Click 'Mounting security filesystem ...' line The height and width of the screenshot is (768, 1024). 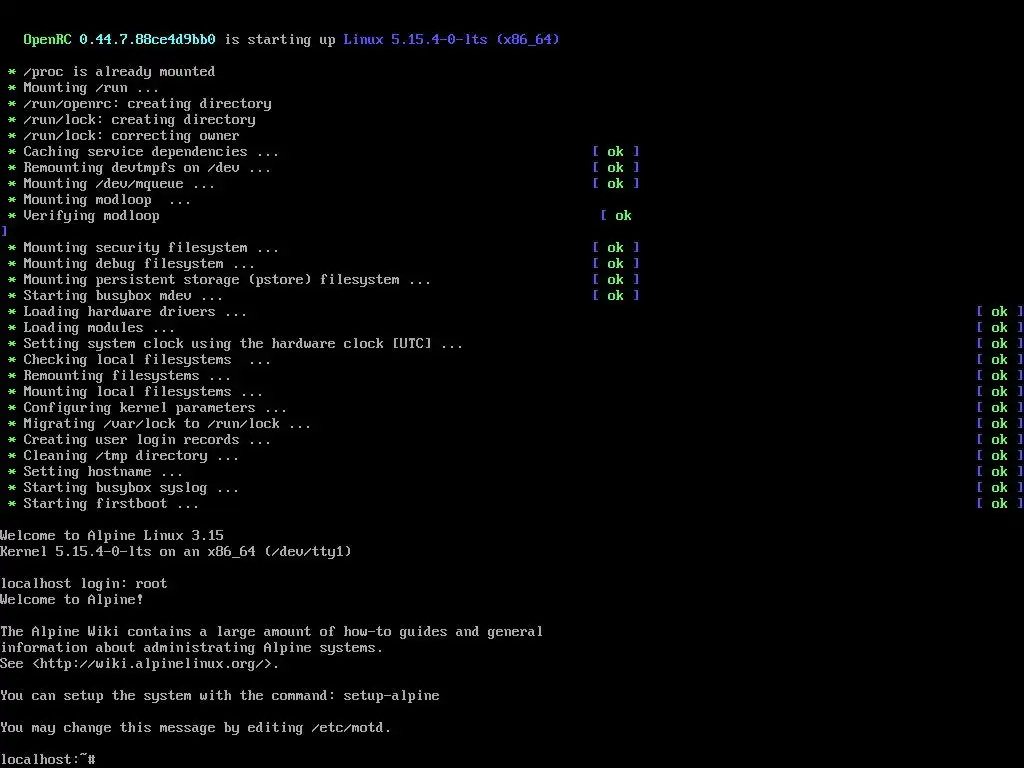(x=151, y=248)
